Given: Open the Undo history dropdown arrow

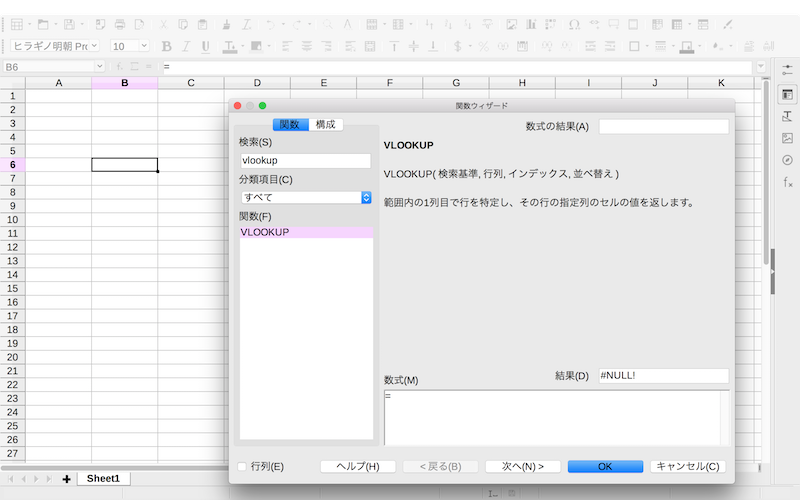Looking at the screenshot, I should click(282, 24).
